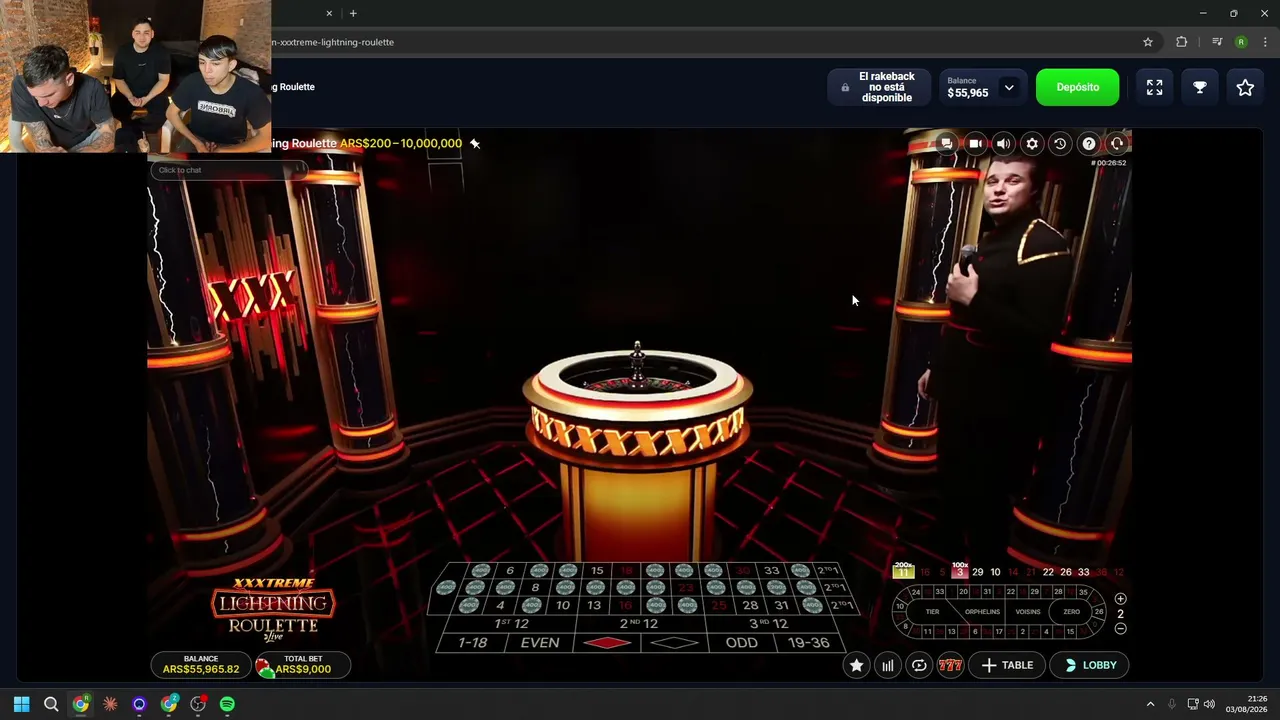Select TIER bet on racetrack

pos(932,611)
